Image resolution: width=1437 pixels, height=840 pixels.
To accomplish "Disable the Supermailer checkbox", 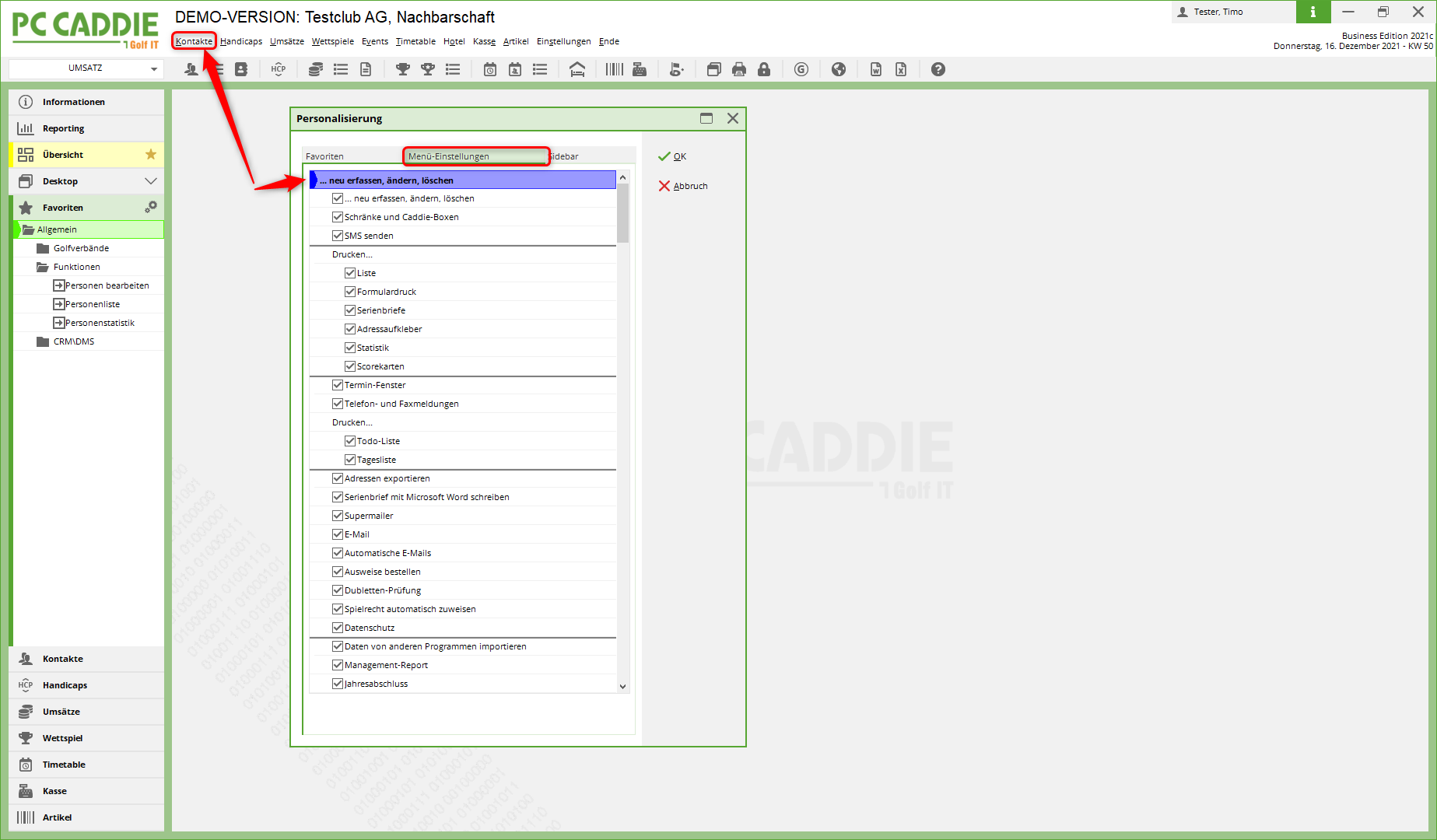I will pyautogui.click(x=338, y=516).
